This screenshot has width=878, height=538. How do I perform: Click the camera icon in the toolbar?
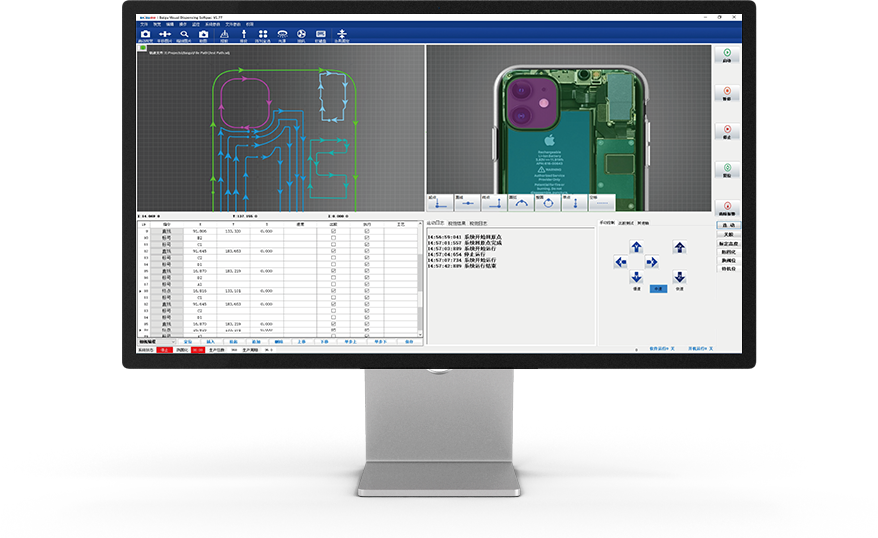pos(145,35)
